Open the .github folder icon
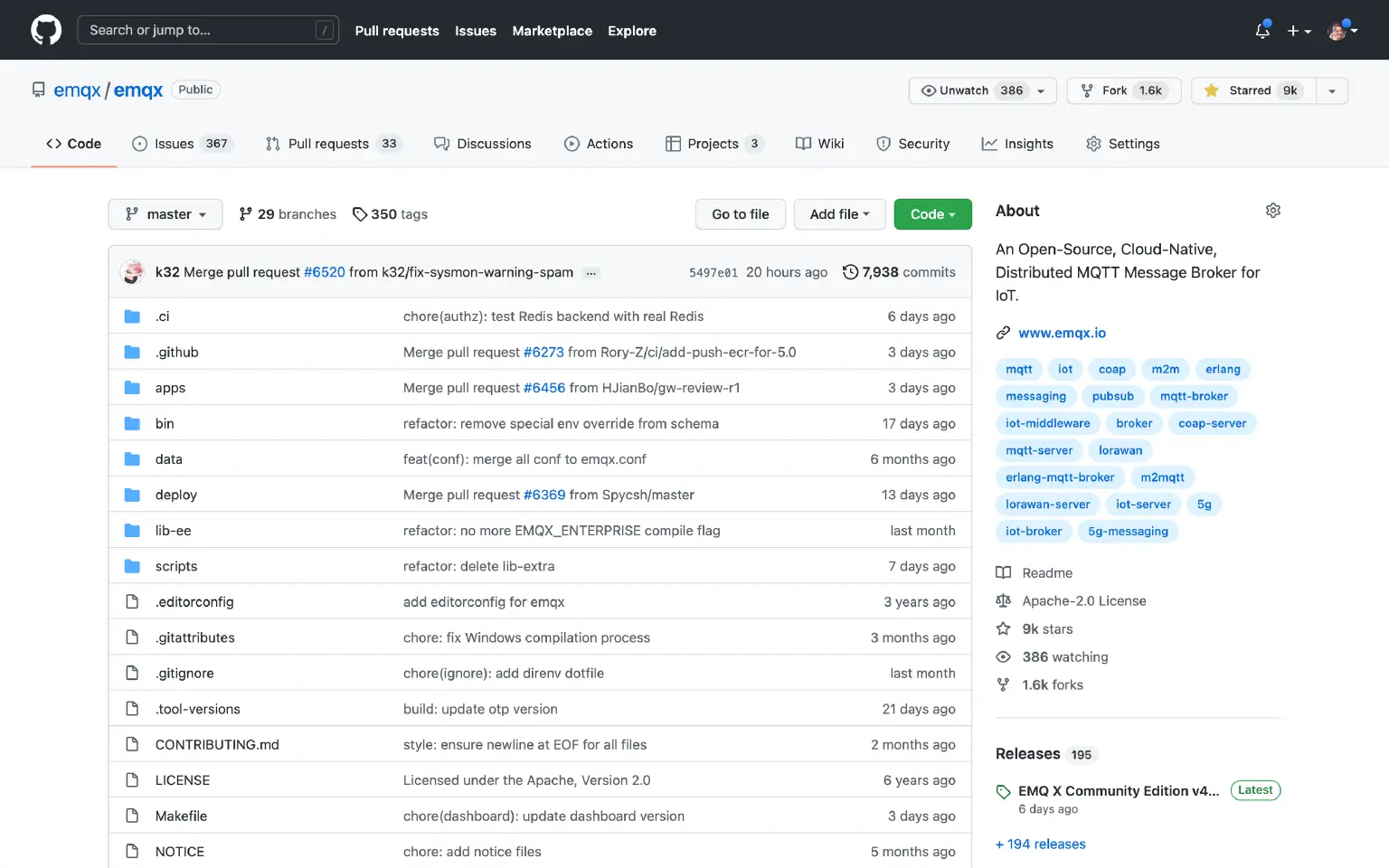1389x868 pixels. coord(132,351)
